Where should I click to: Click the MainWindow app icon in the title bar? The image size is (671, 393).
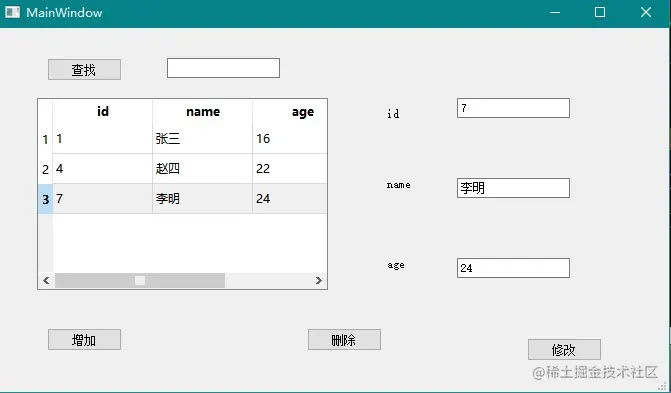point(12,12)
